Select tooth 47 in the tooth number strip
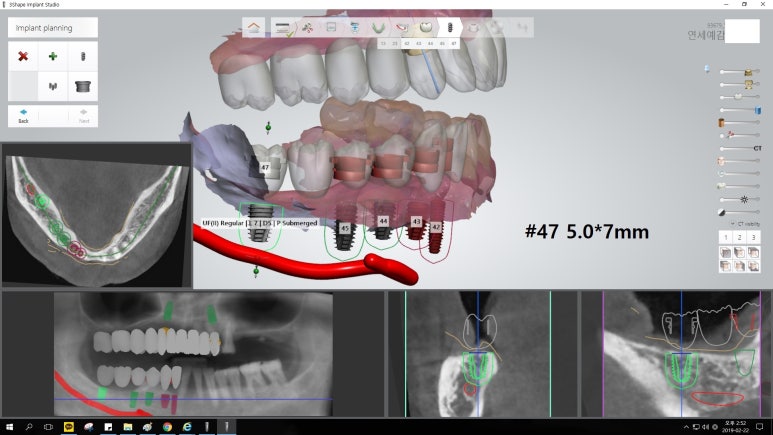 (453, 44)
